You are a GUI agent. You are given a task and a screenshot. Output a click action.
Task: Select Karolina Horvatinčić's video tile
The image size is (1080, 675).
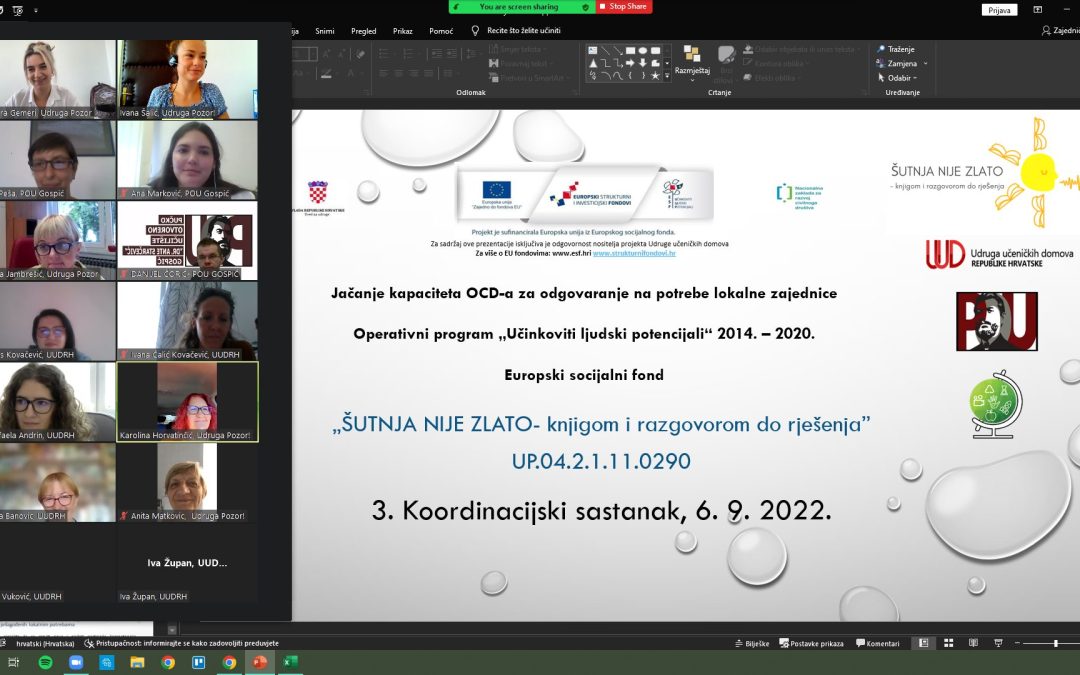187,401
